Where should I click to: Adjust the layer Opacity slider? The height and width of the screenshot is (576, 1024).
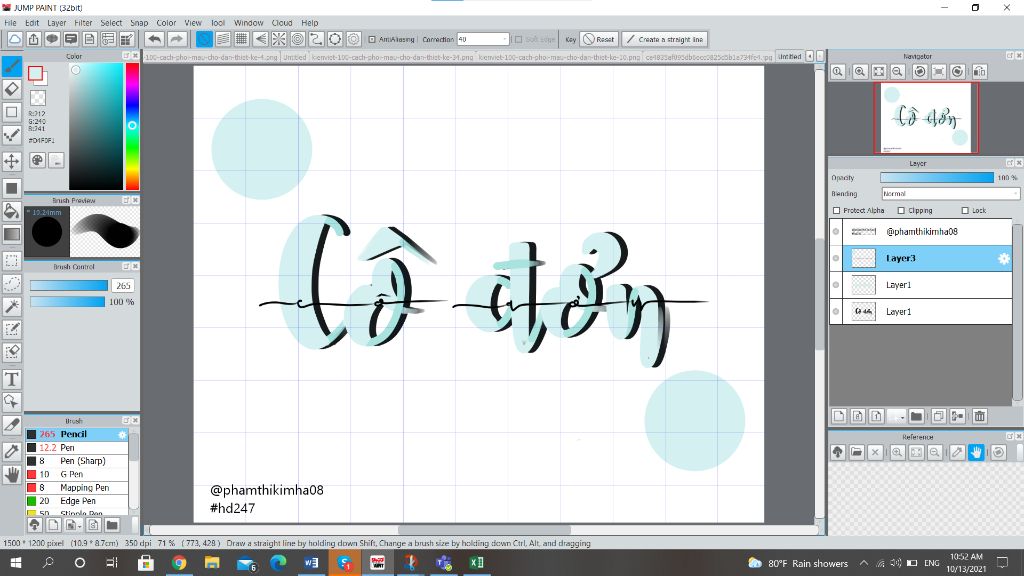point(936,178)
